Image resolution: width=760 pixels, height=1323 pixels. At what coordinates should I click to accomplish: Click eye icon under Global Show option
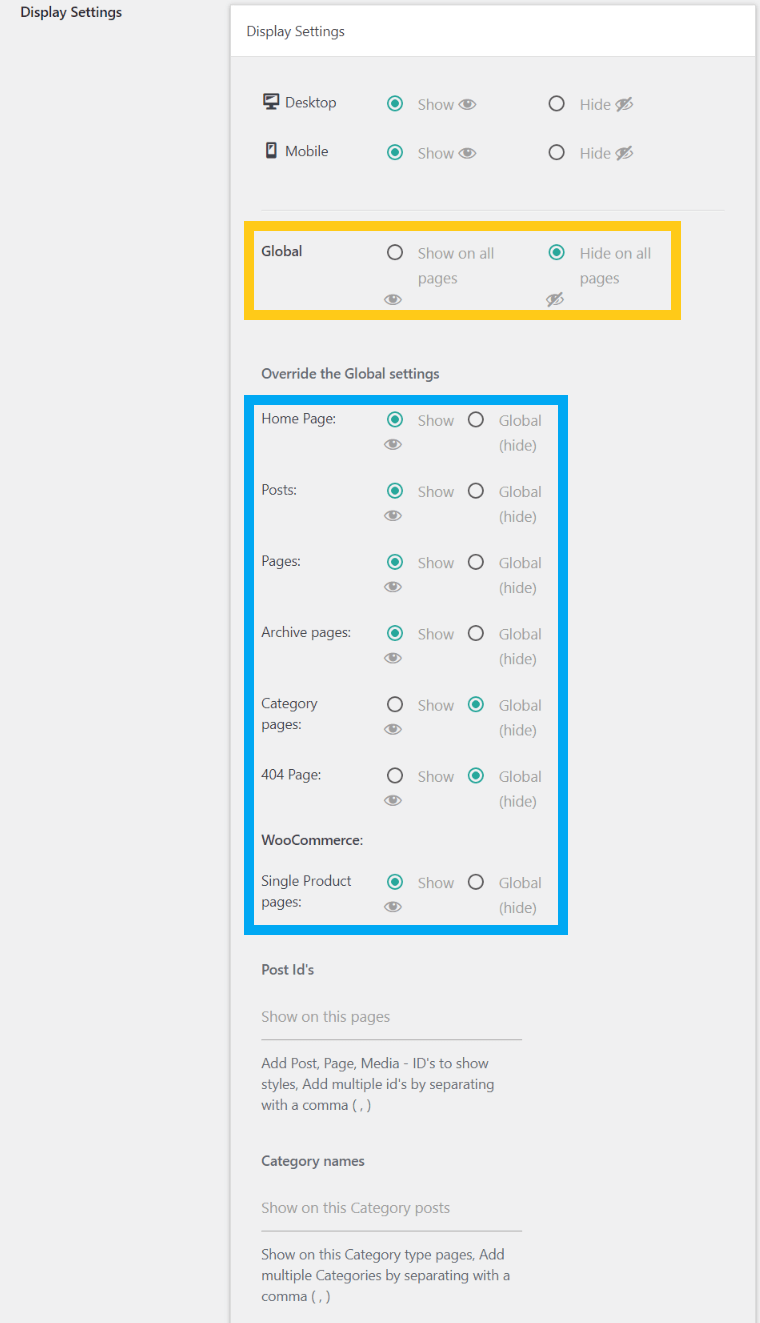click(x=393, y=299)
